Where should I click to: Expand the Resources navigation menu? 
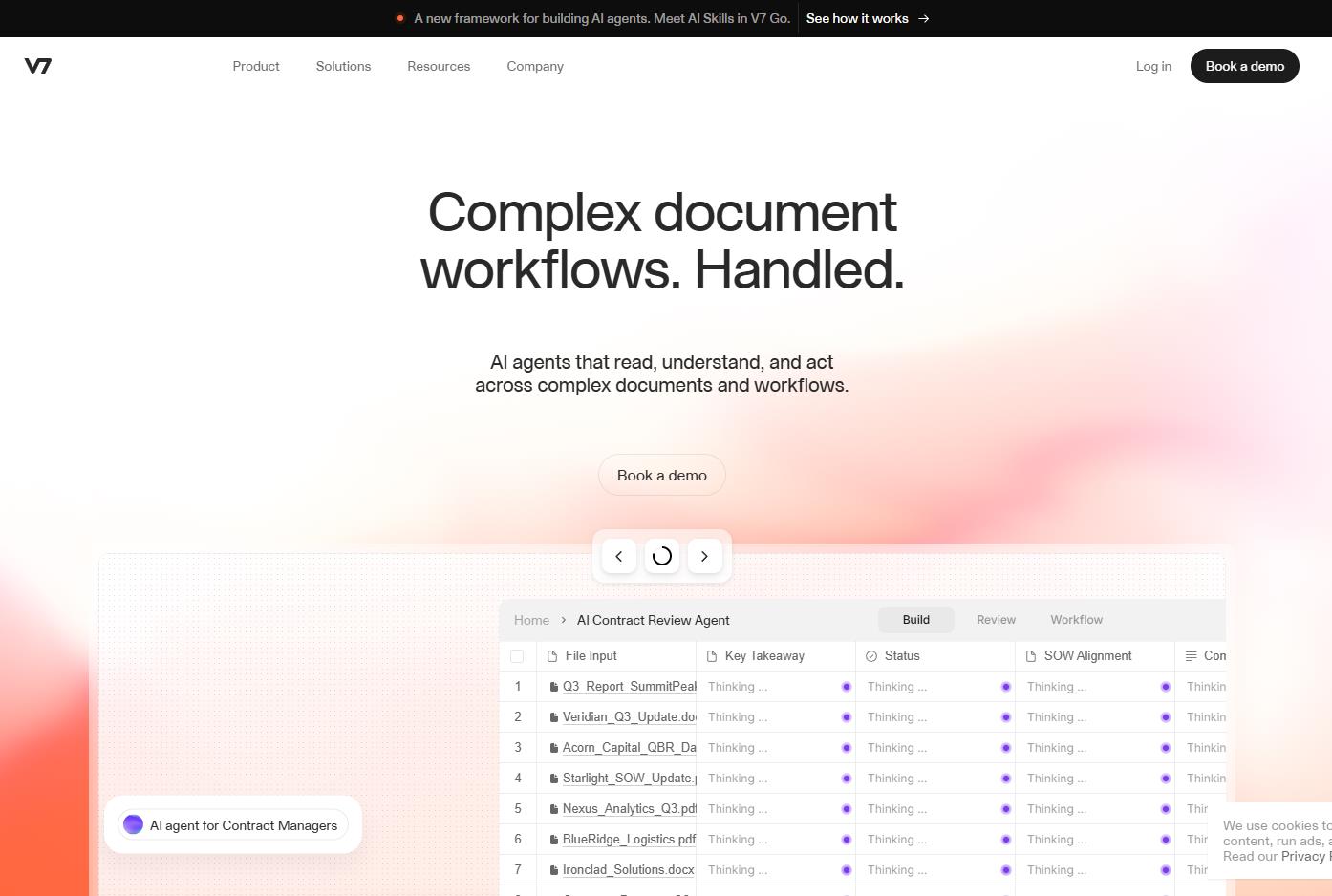coord(439,66)
